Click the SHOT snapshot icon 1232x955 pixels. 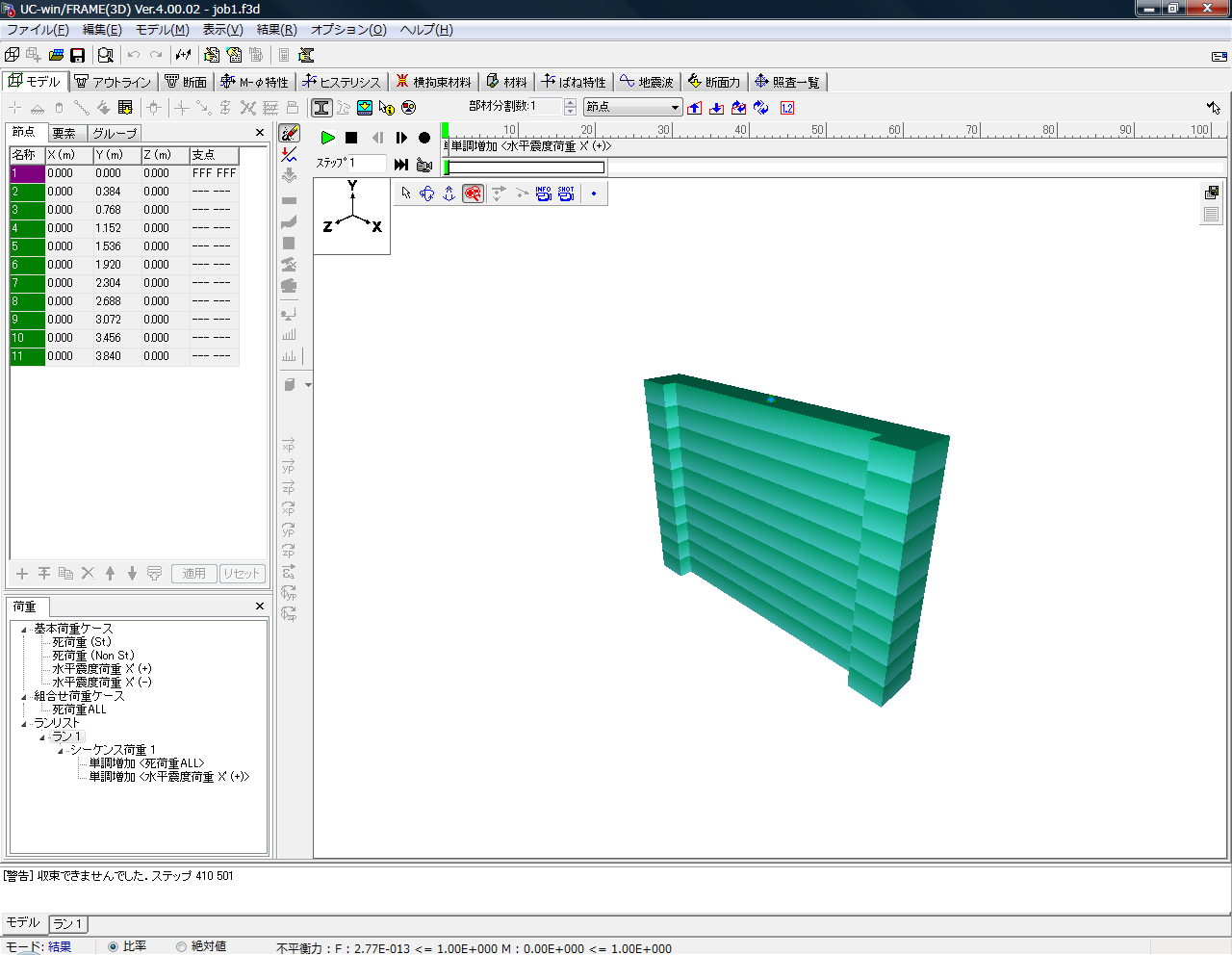[x=566, y=194]
